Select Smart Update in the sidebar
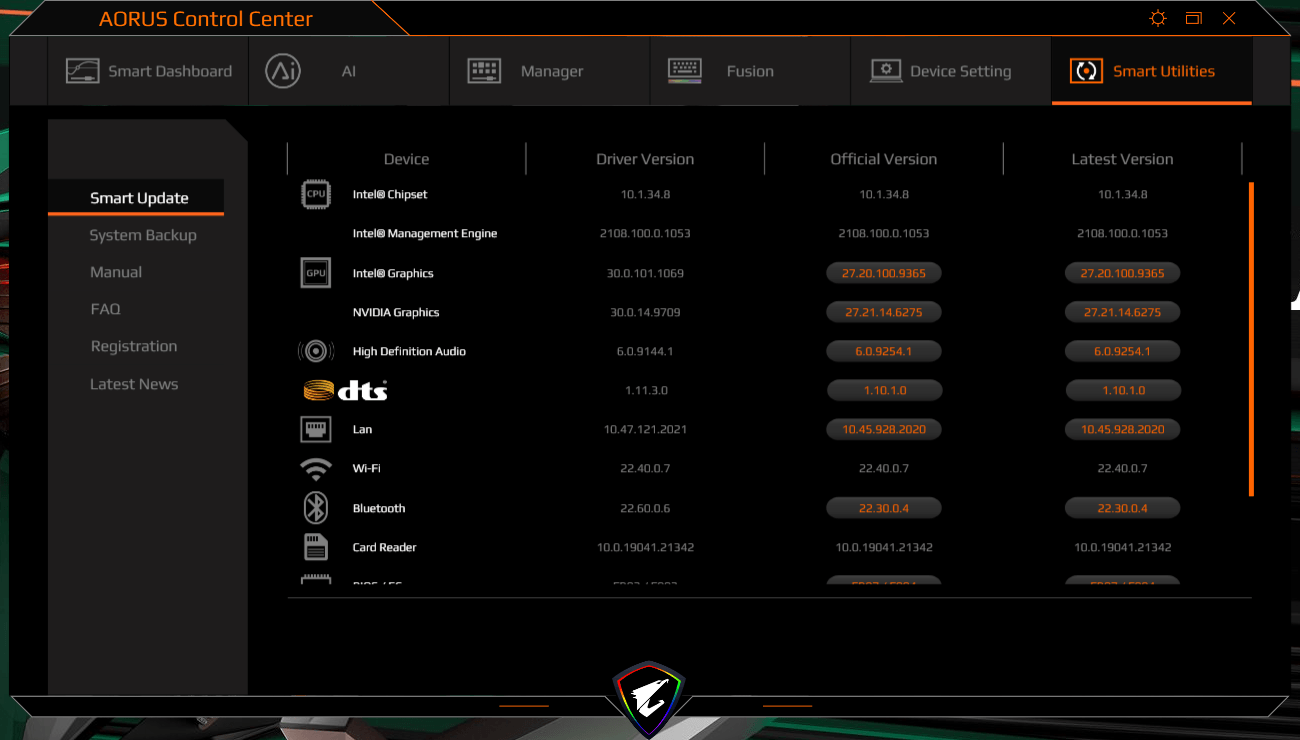 [139, 198]
